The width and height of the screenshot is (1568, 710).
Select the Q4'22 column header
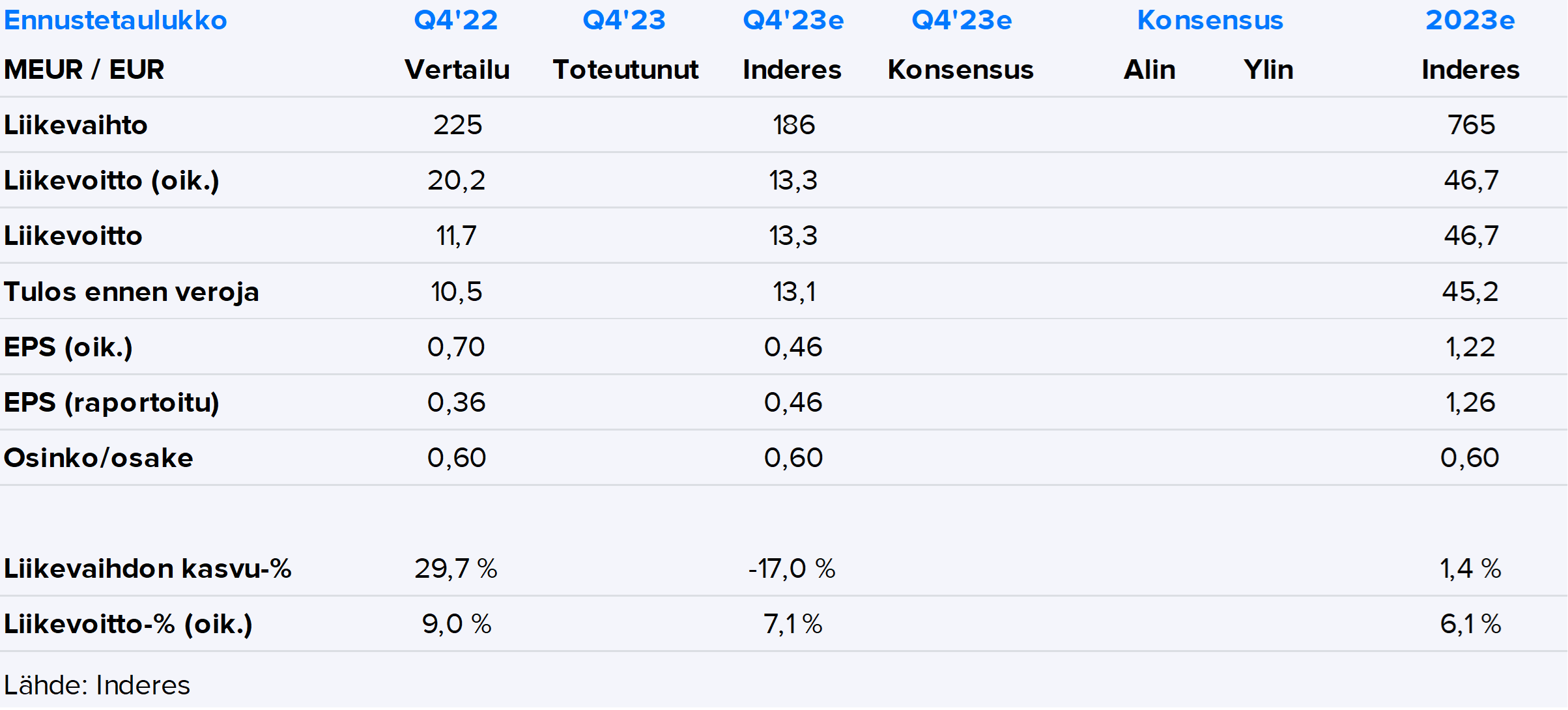456,21
